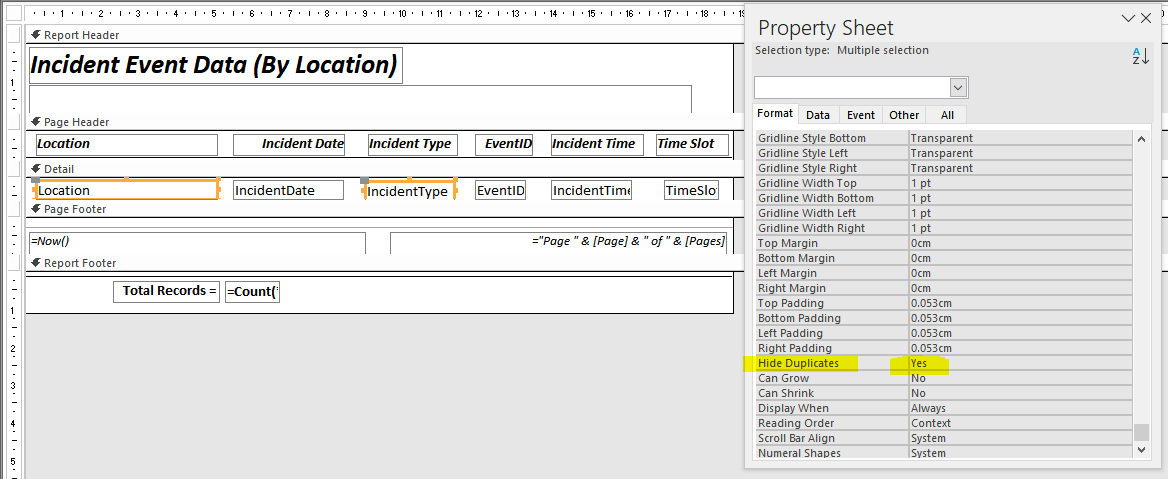Click the Bottom Margin value 0cm
The height and width of the screenshot is (479, 1168).
[x=1021, y=258]
